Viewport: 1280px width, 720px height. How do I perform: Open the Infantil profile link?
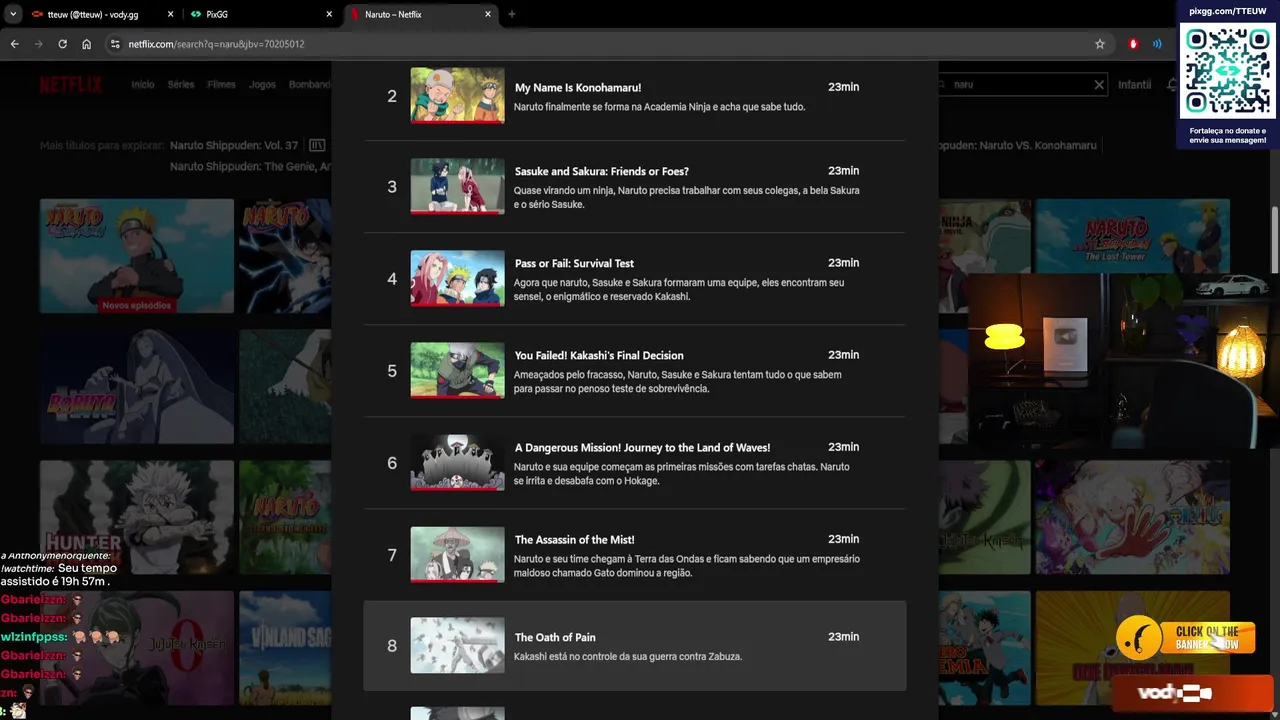point(1134,85)
